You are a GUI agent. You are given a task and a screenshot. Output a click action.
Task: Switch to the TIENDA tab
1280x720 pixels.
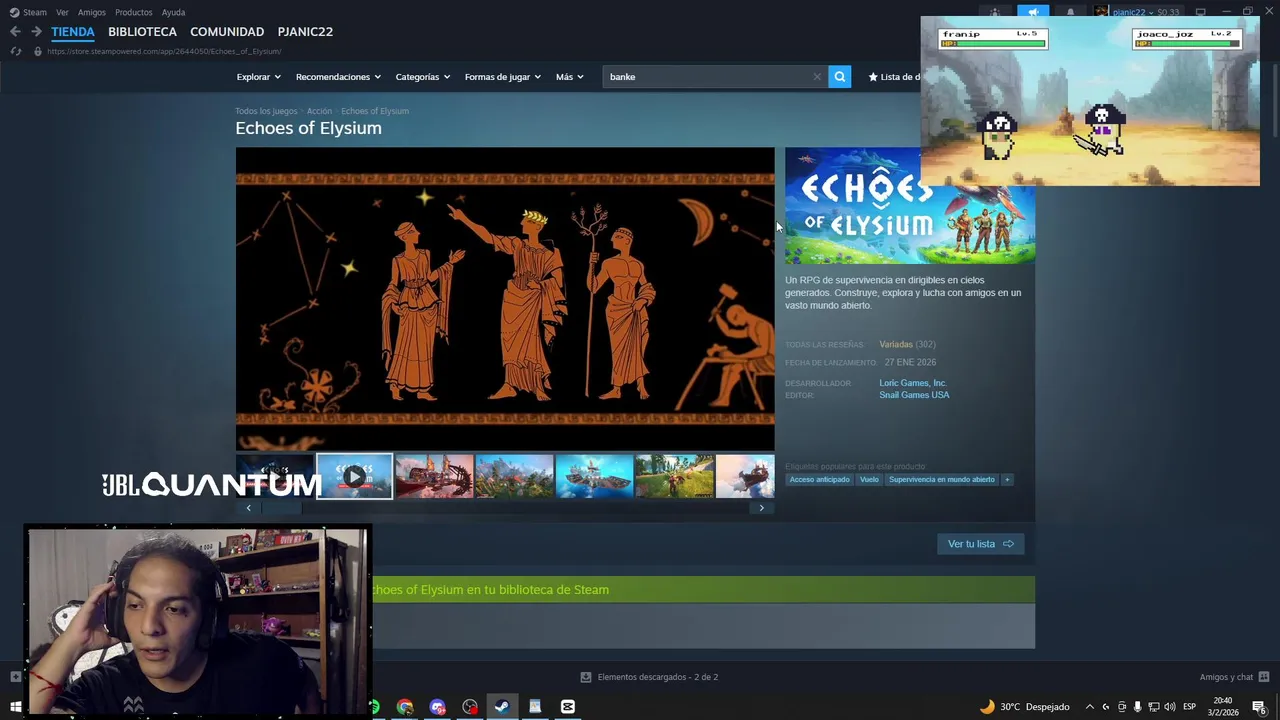click(73, 32)
